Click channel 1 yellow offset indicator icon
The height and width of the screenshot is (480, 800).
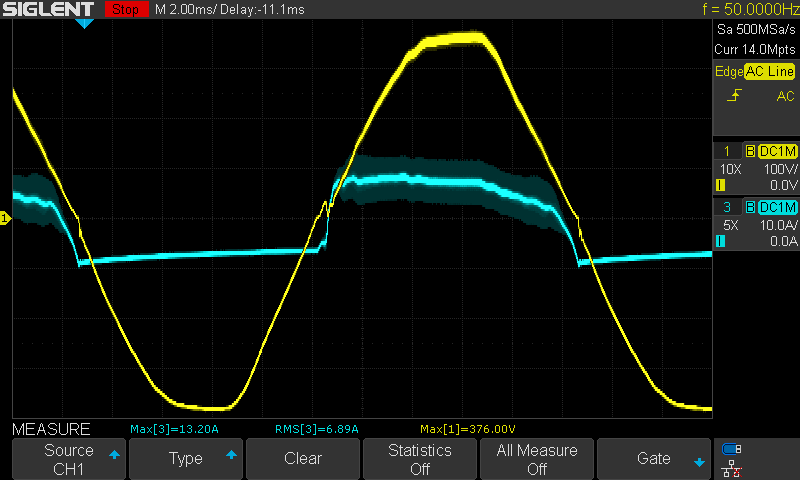coord(720,185)
